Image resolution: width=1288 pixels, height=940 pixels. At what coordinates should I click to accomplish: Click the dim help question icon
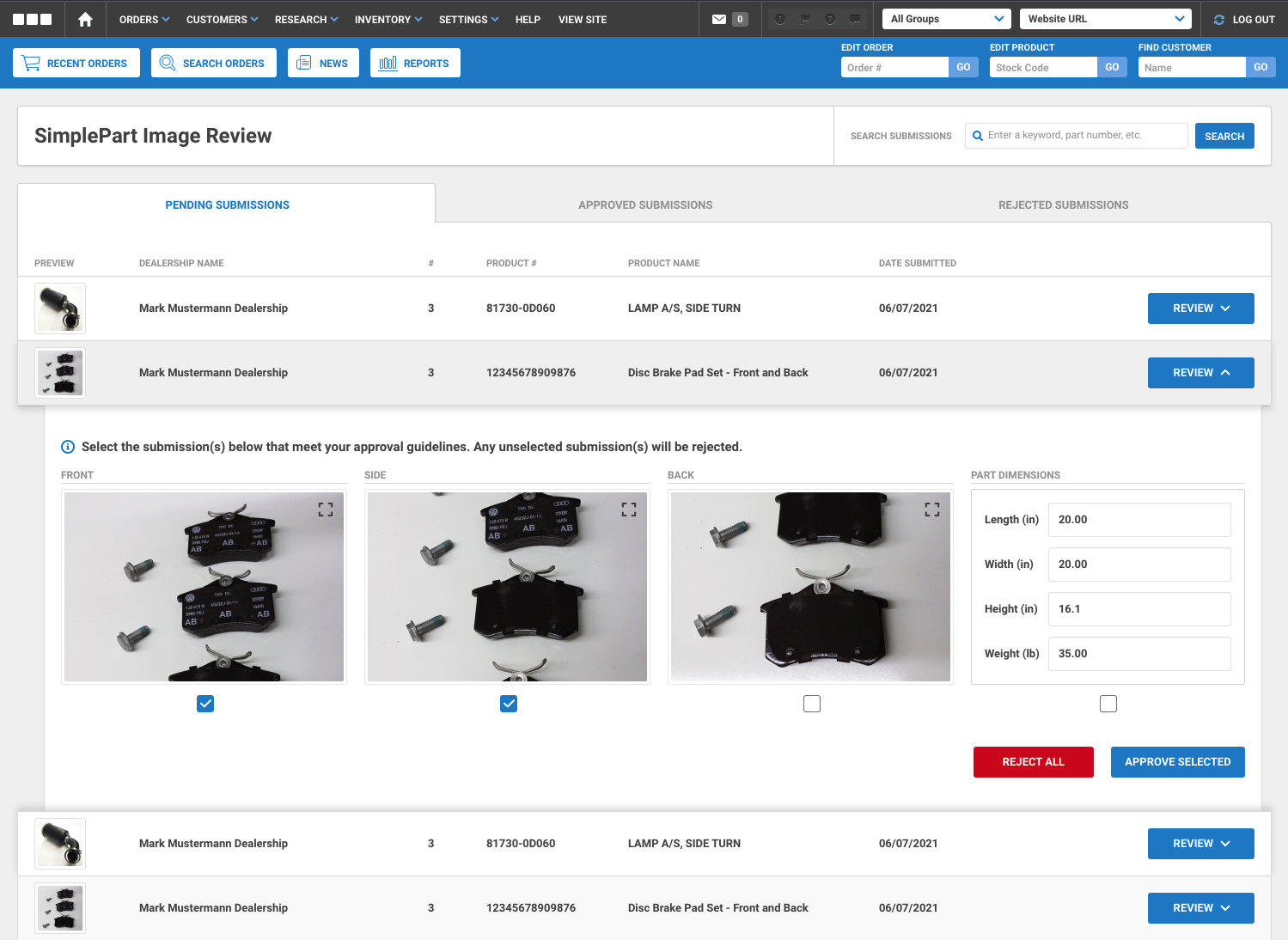(x=830, y=19)
